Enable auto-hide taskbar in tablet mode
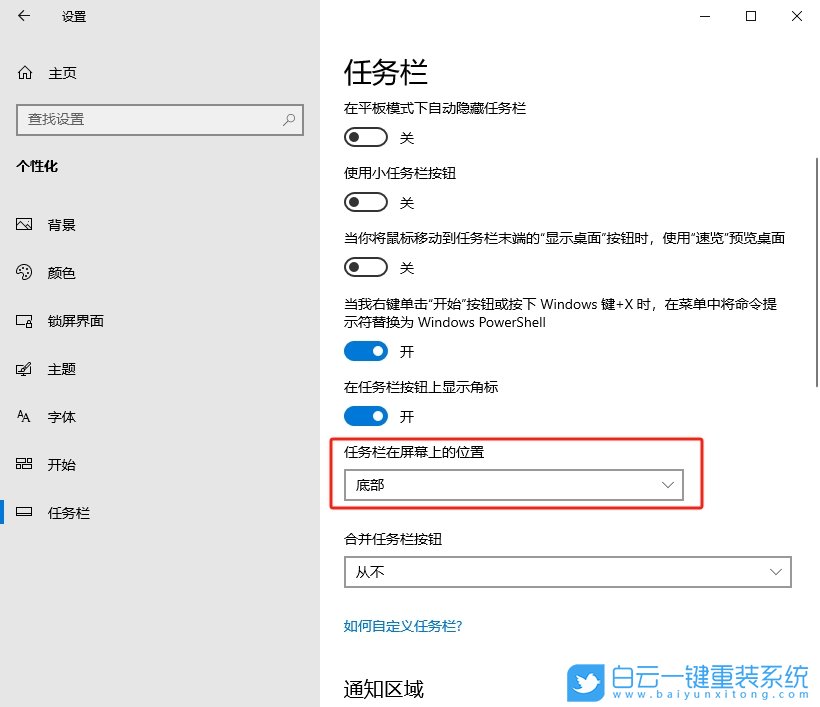 [365, 137]
